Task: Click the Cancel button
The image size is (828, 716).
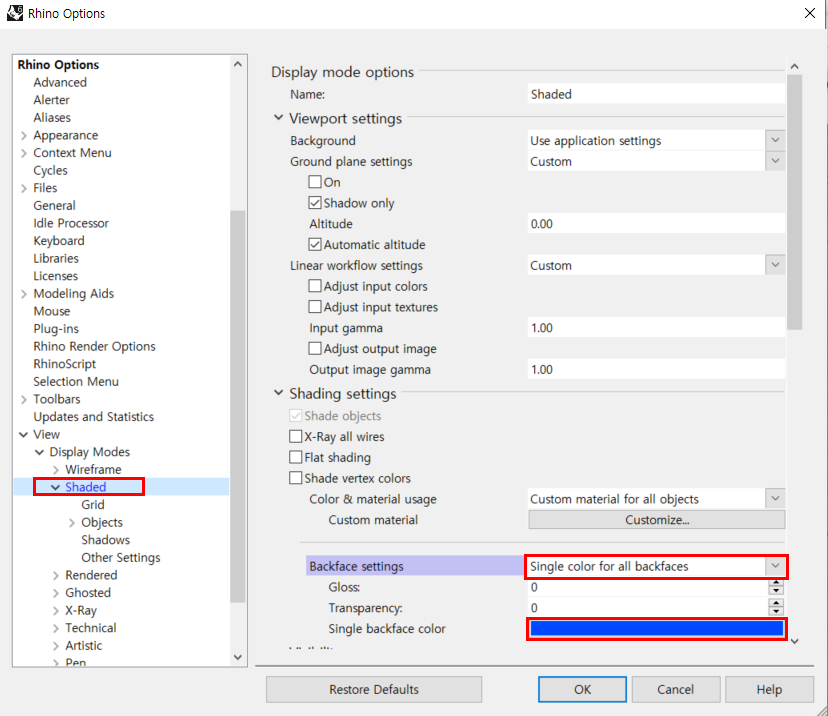Action: click(675, 689)
